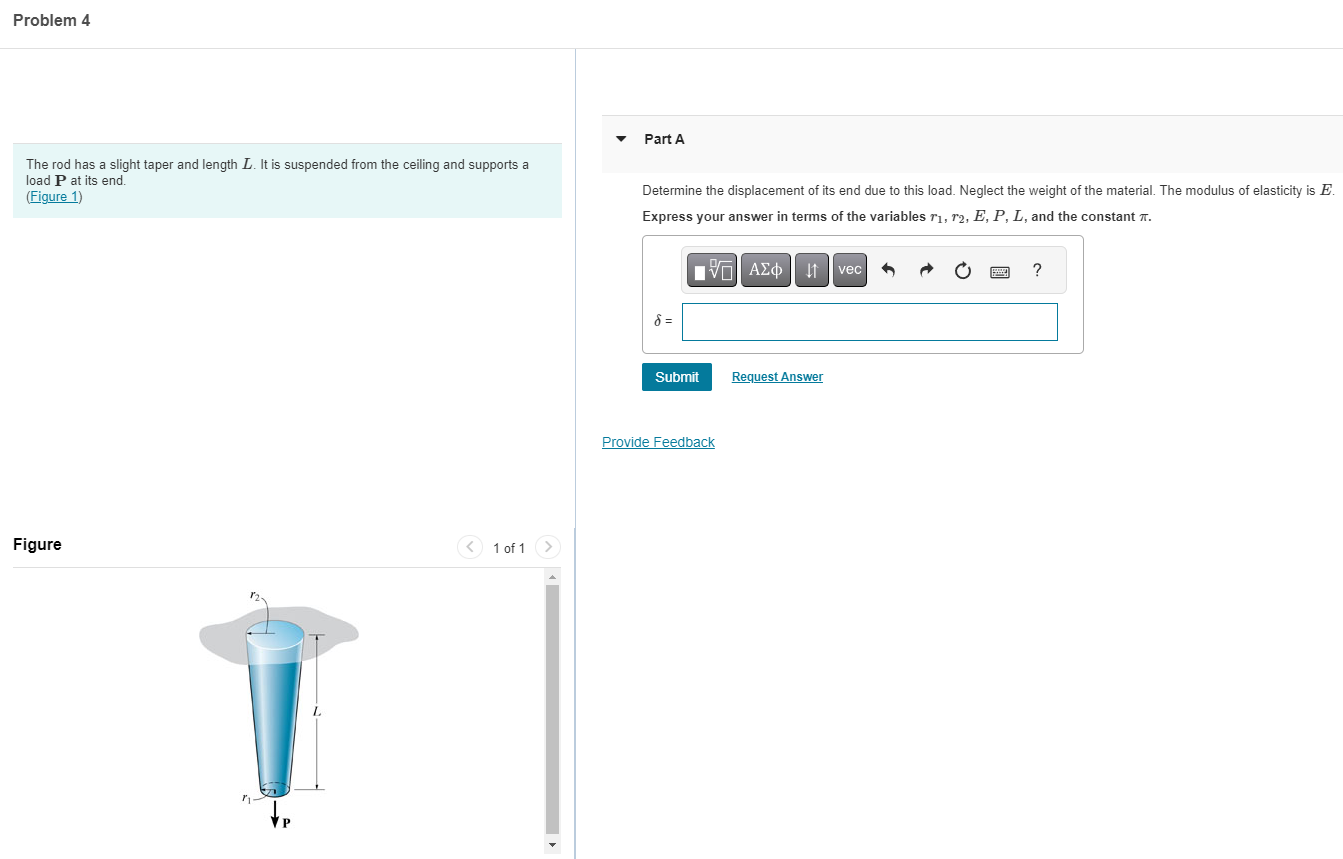Open help for the equation editor
This screenshot has width=1343, height=859.
click(1036, 269)
